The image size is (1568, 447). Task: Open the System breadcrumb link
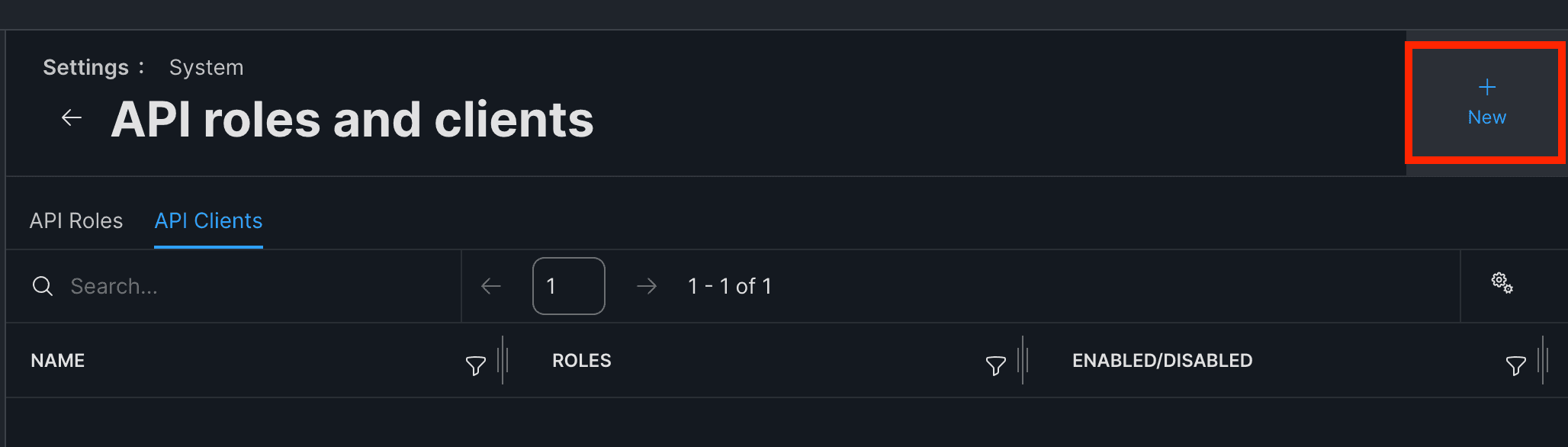point(206,67)
